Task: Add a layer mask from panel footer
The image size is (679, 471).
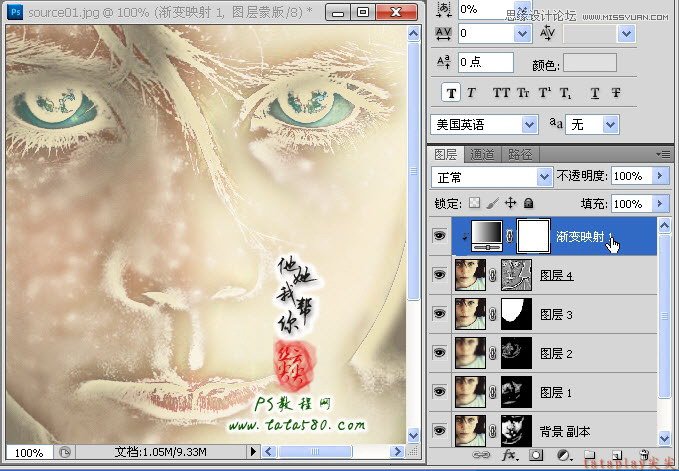Action: (x=535, y=456)
